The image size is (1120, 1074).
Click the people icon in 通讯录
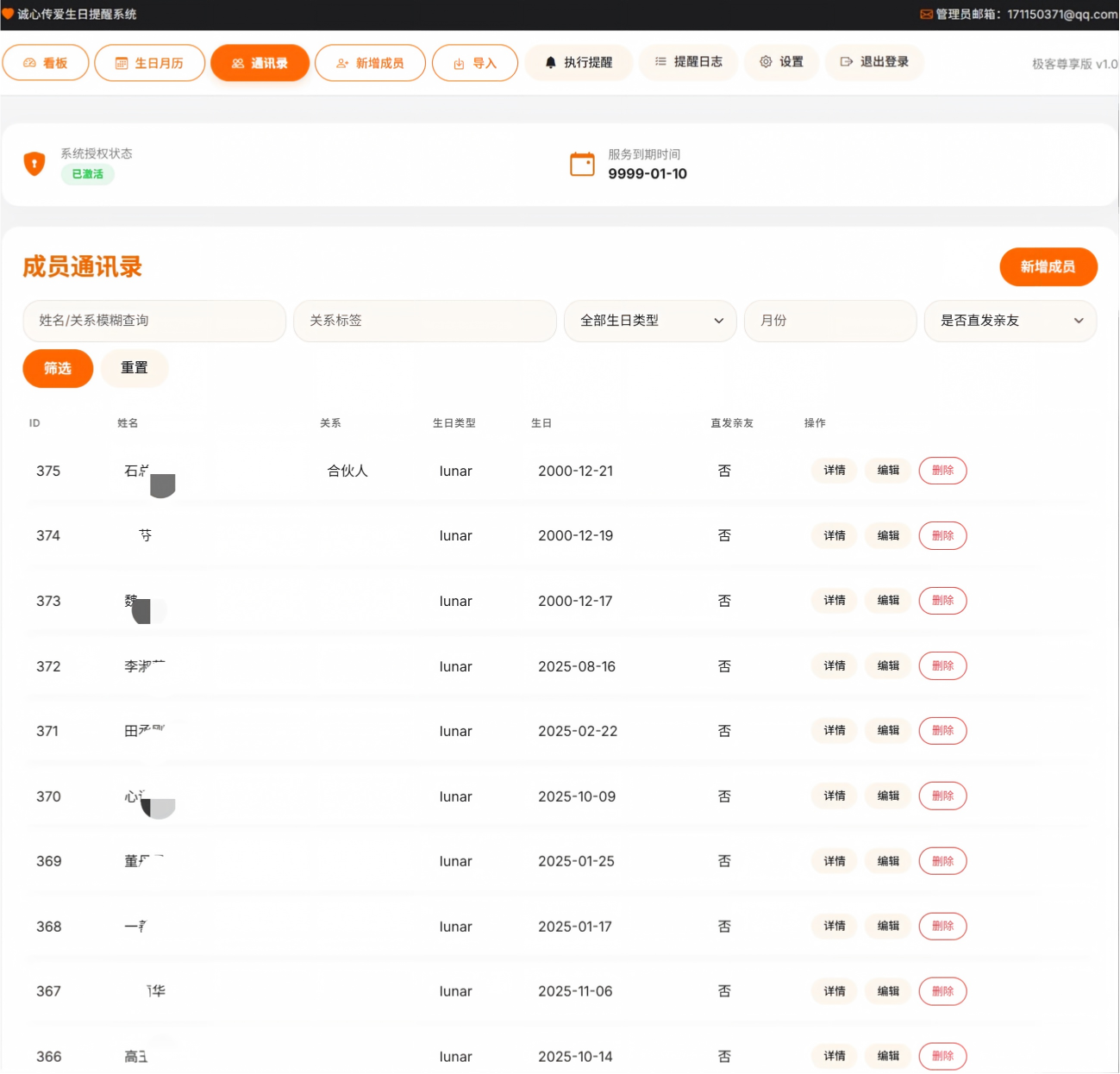(x=238, y=63)
